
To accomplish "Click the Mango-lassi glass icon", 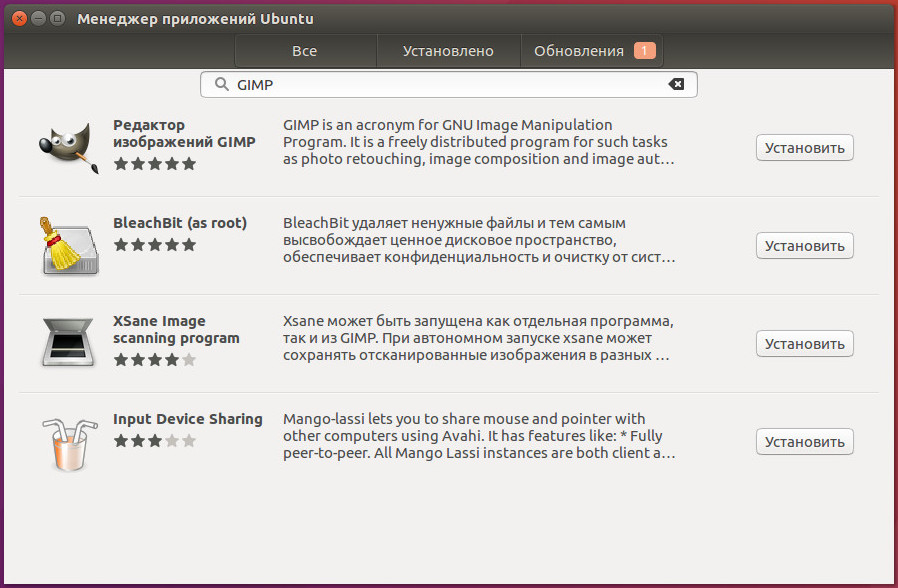I will tap(69, 444).
